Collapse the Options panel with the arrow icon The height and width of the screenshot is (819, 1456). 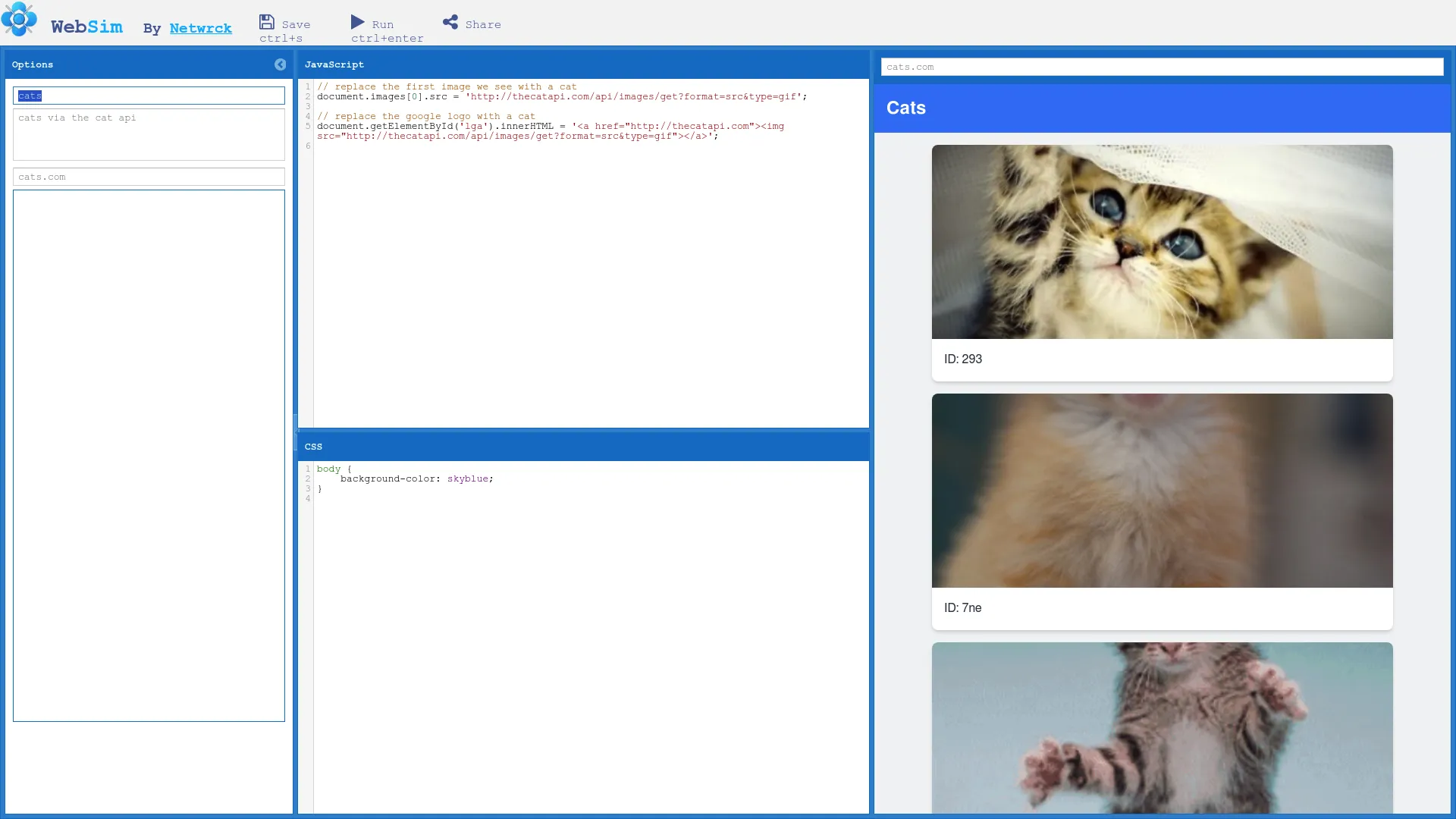tap(281, 64)
